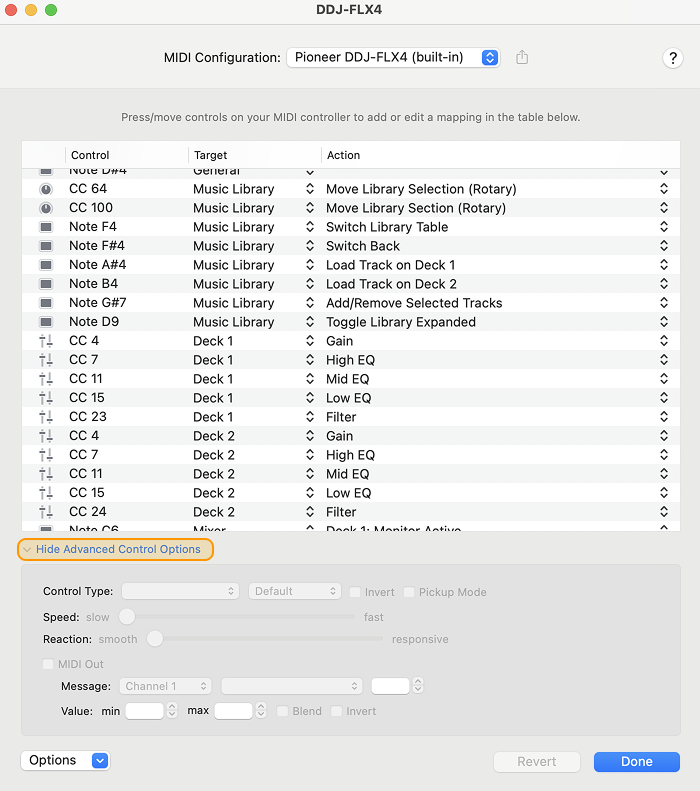The height and width of the screenshot is (791, 700).
Task: Click the fader icon for Deck 2 Gain
Action: pos(46,436)
